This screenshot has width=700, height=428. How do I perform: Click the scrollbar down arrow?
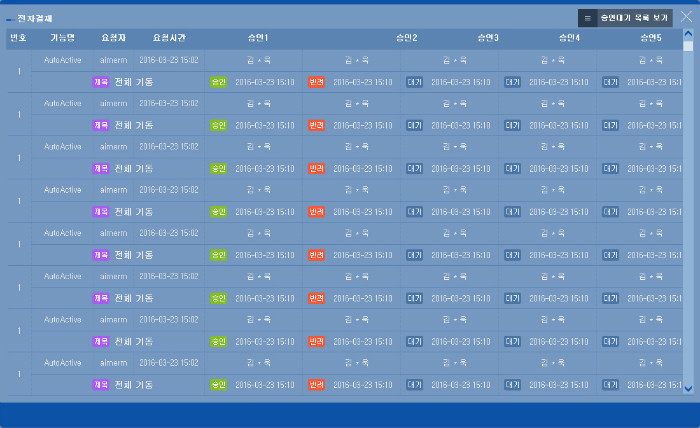[688, 389]
